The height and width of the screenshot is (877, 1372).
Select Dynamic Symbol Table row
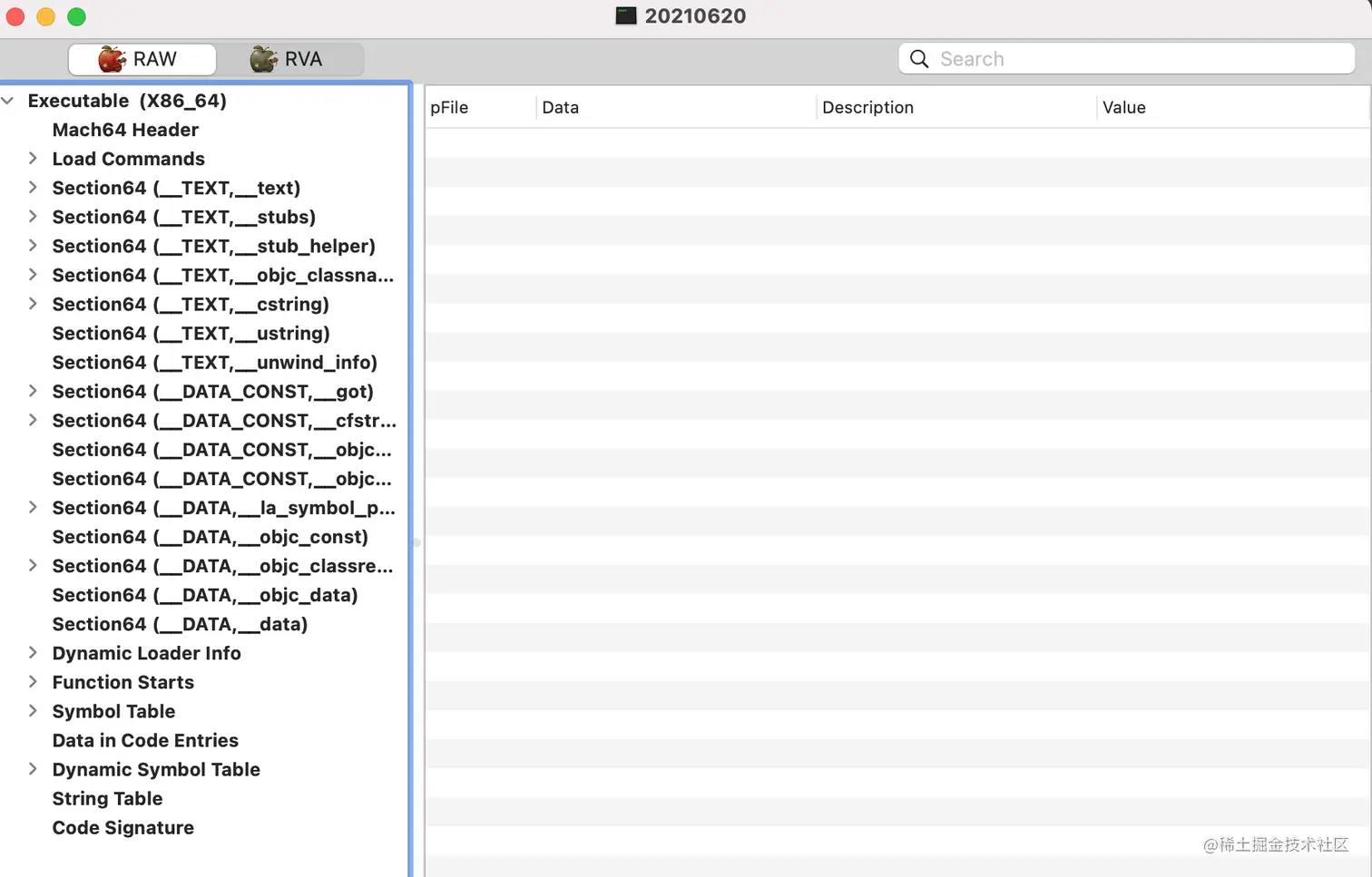pyautogui.click(x=156, y=769)
